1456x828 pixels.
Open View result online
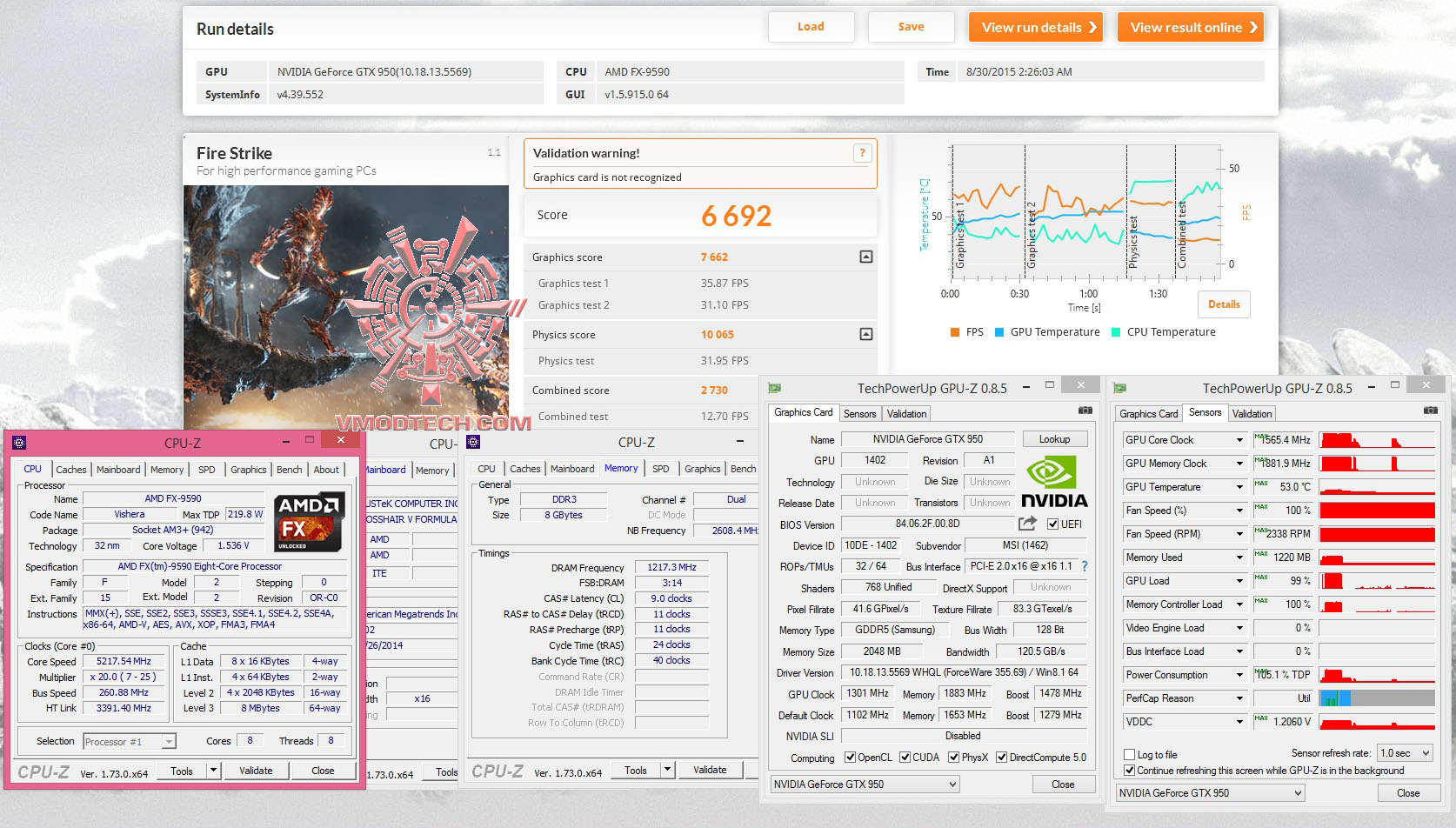1191,27
